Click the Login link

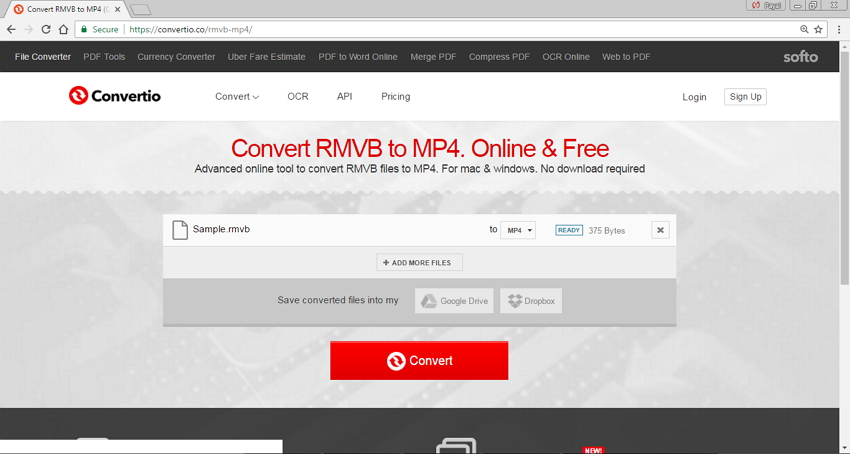pyautogui.click(x=694, y=97)
